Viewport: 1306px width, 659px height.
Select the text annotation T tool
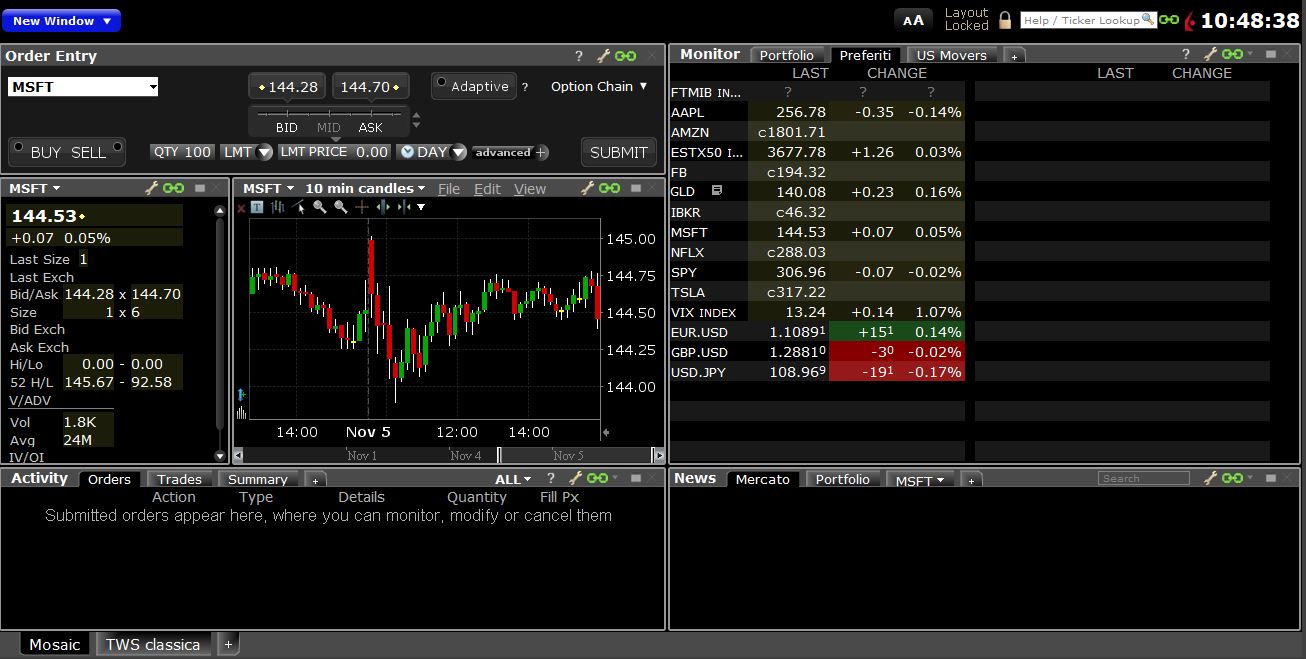pyautogui.click(x=257, y=207)
